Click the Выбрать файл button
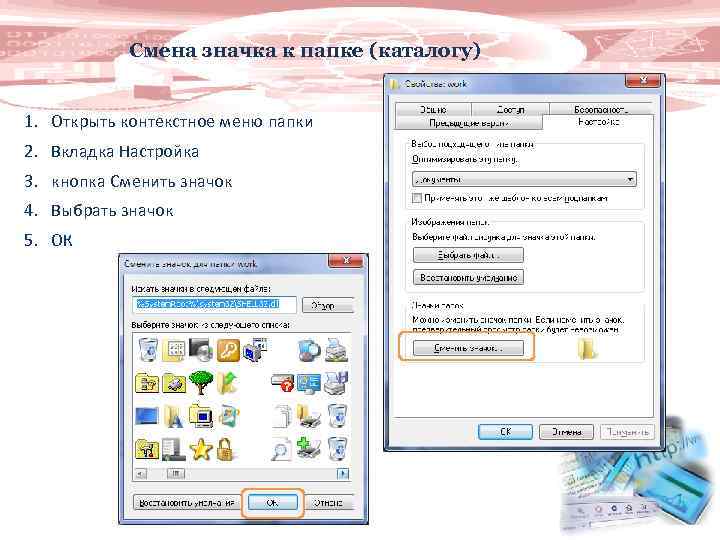The height and width of the screenshot is (540, 720). click(468, 255)
